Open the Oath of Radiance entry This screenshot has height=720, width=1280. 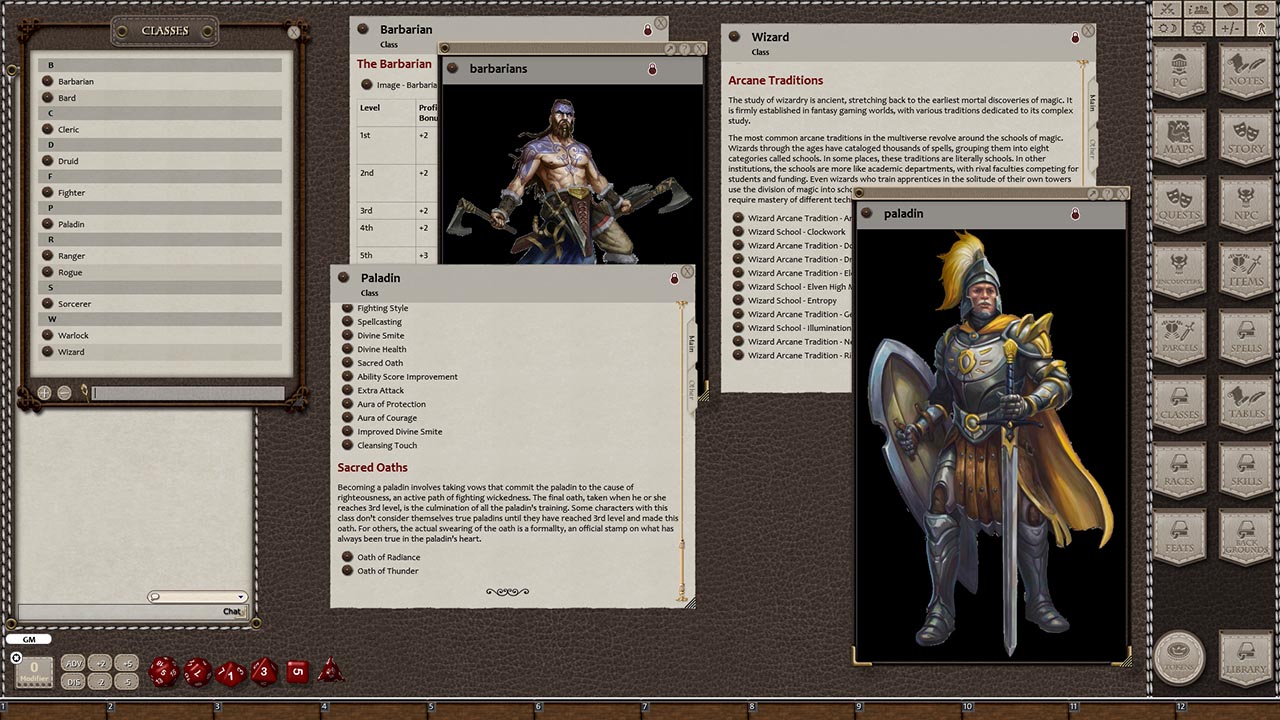(389, 557)
